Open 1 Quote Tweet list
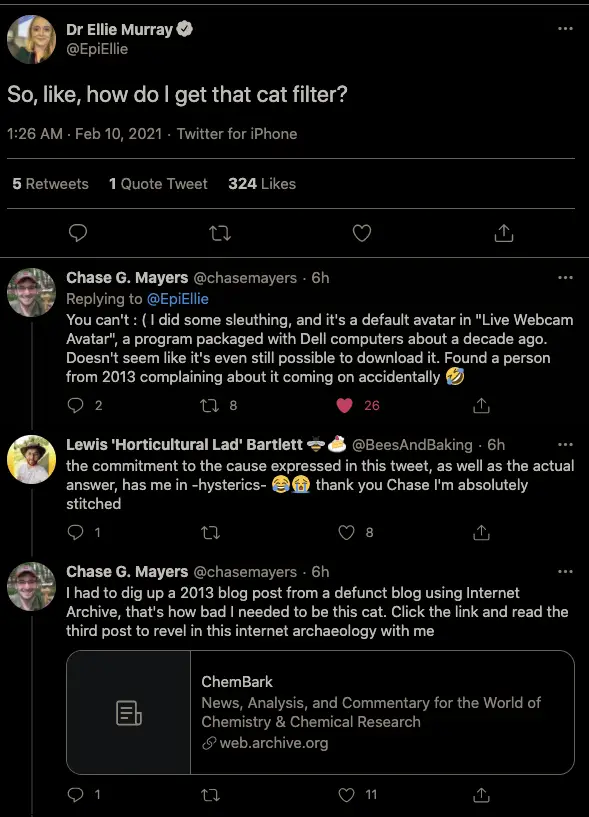 158,184
